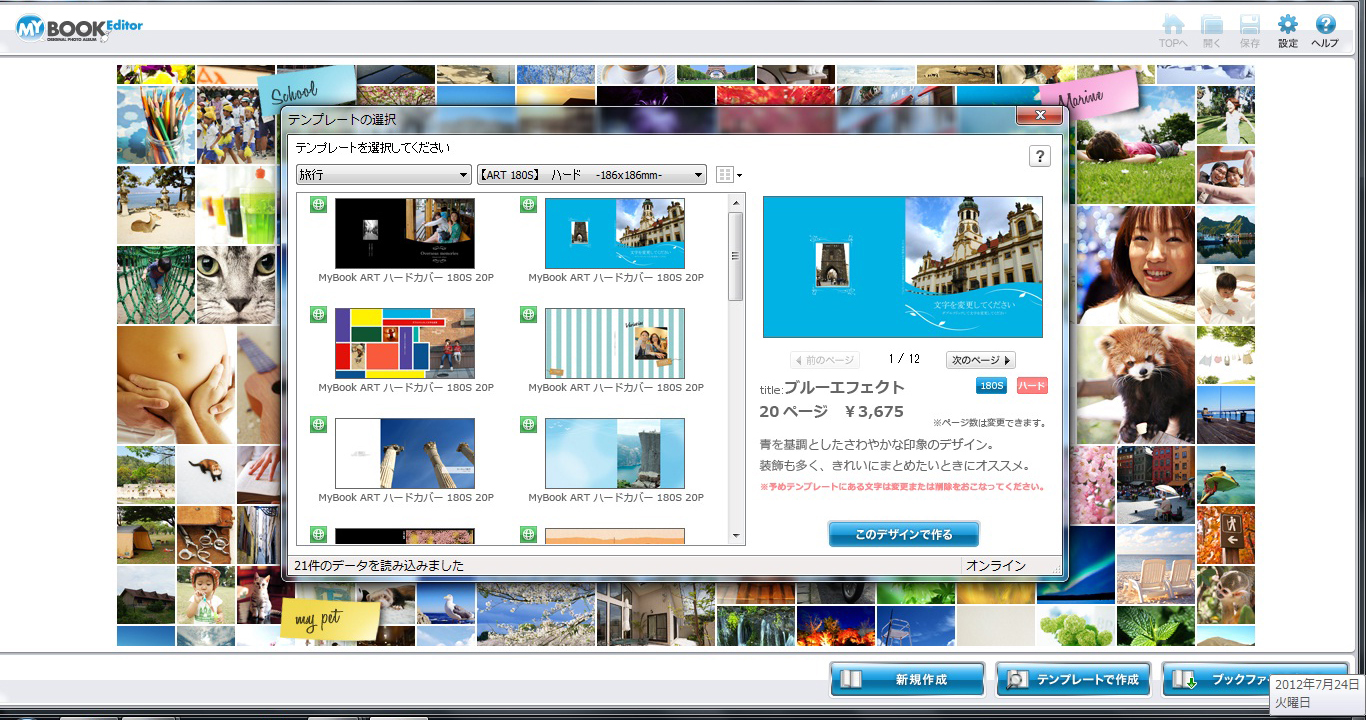Image resolution: width=1366 pixels, height=720 pixels.
Task: Open the help question mark icon
Action: pos(1325,26)
